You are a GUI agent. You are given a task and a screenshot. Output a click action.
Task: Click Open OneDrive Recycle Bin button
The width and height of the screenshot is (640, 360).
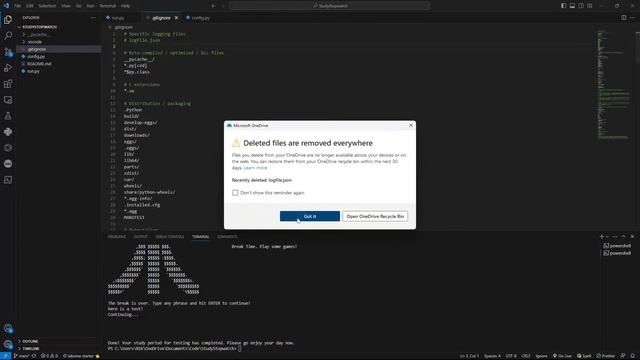pyautogui.click(x=375, y=216)
